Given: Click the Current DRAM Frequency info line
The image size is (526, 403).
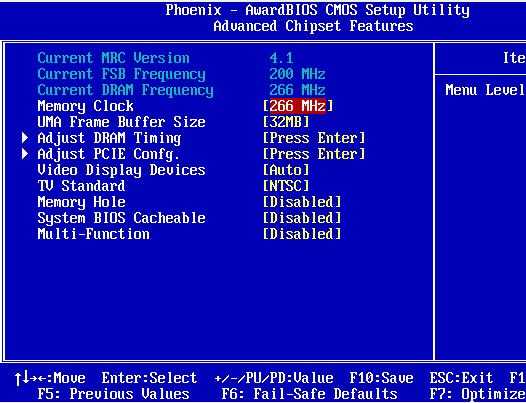Looking at the screenshot, I should click(x=181, y=90).
